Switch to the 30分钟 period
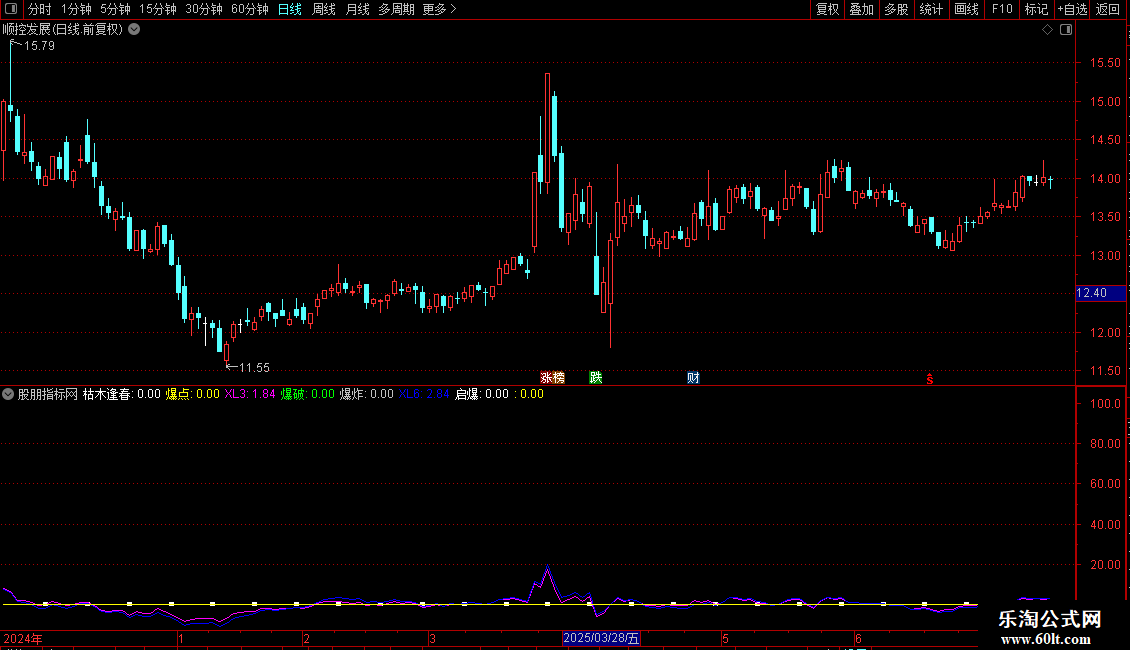The image size is (1130, 650). coord(204,9)
